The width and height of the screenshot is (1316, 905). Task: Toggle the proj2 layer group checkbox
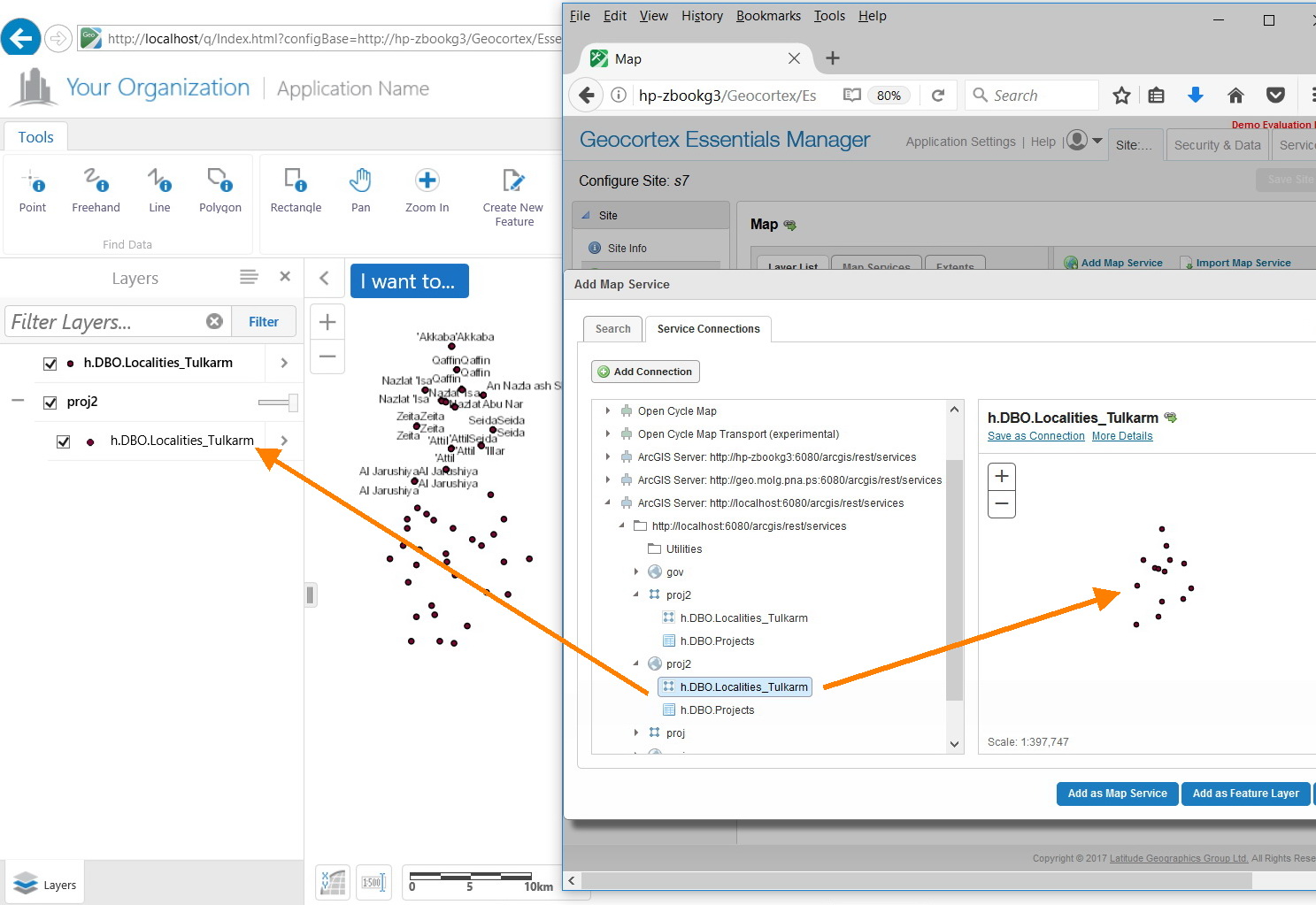(50, 403)
